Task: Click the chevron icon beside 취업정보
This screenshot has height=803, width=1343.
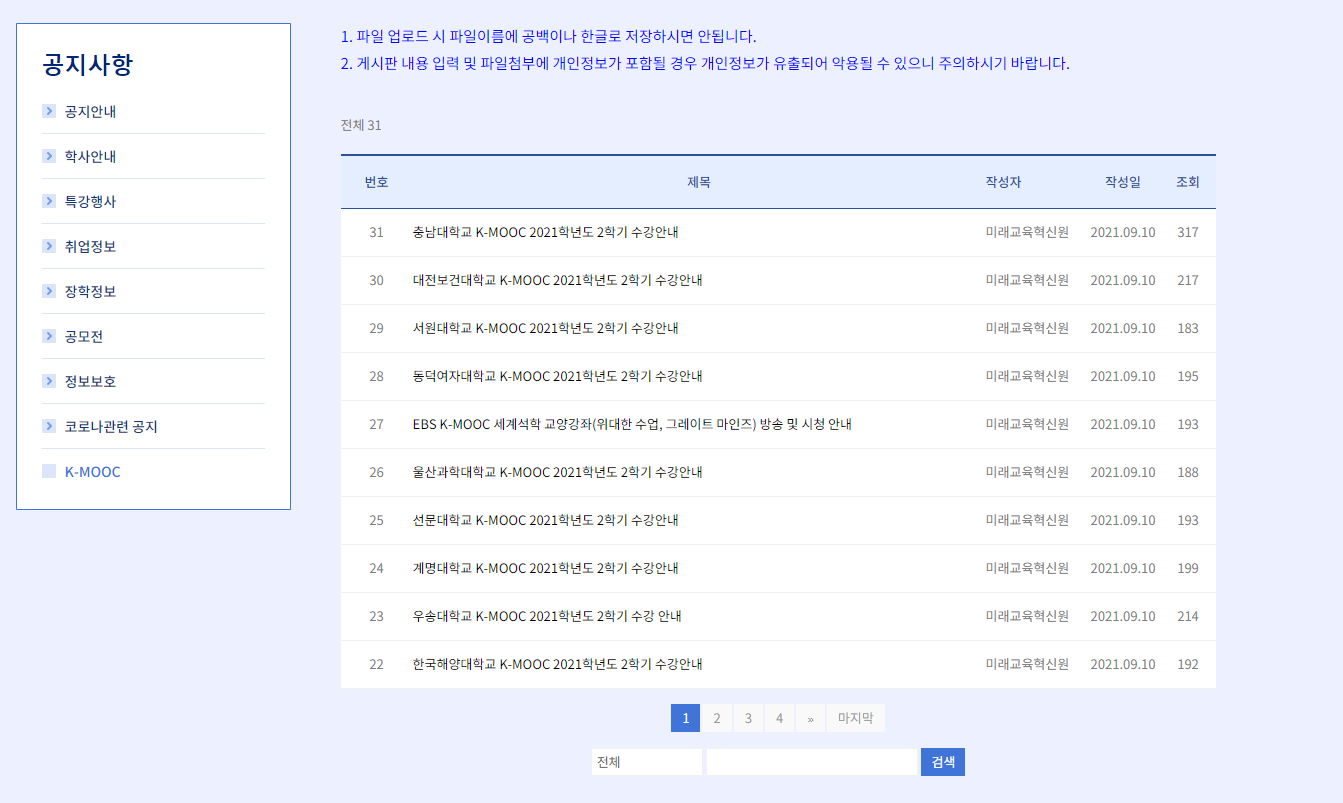Action: pyautogui.click(x=48, y=246)
